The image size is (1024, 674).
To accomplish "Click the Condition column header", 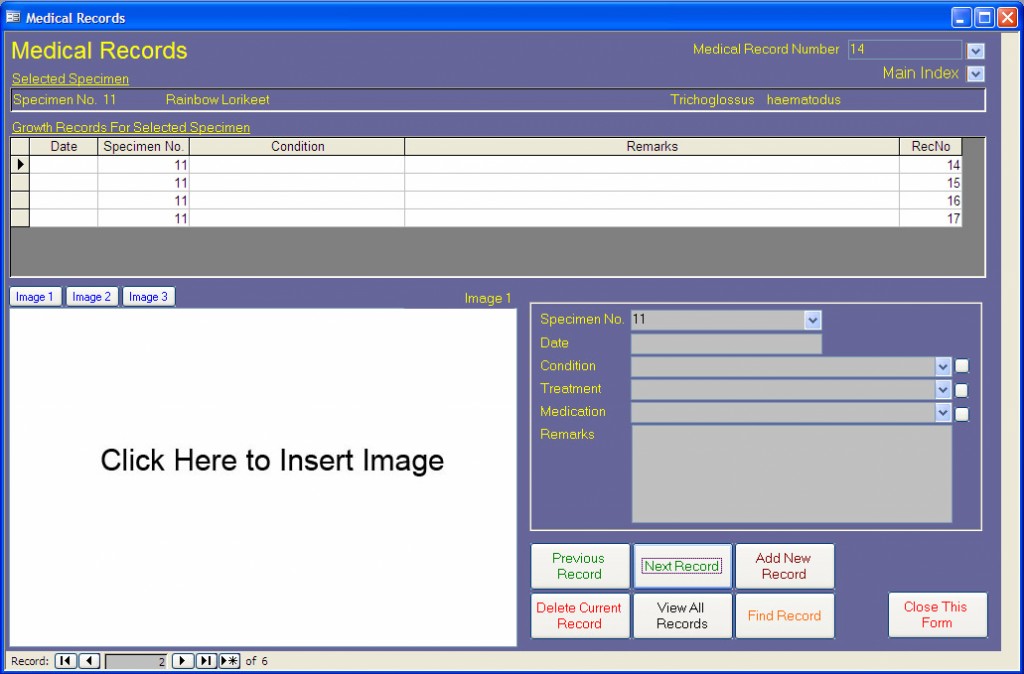I will [297, 146].
